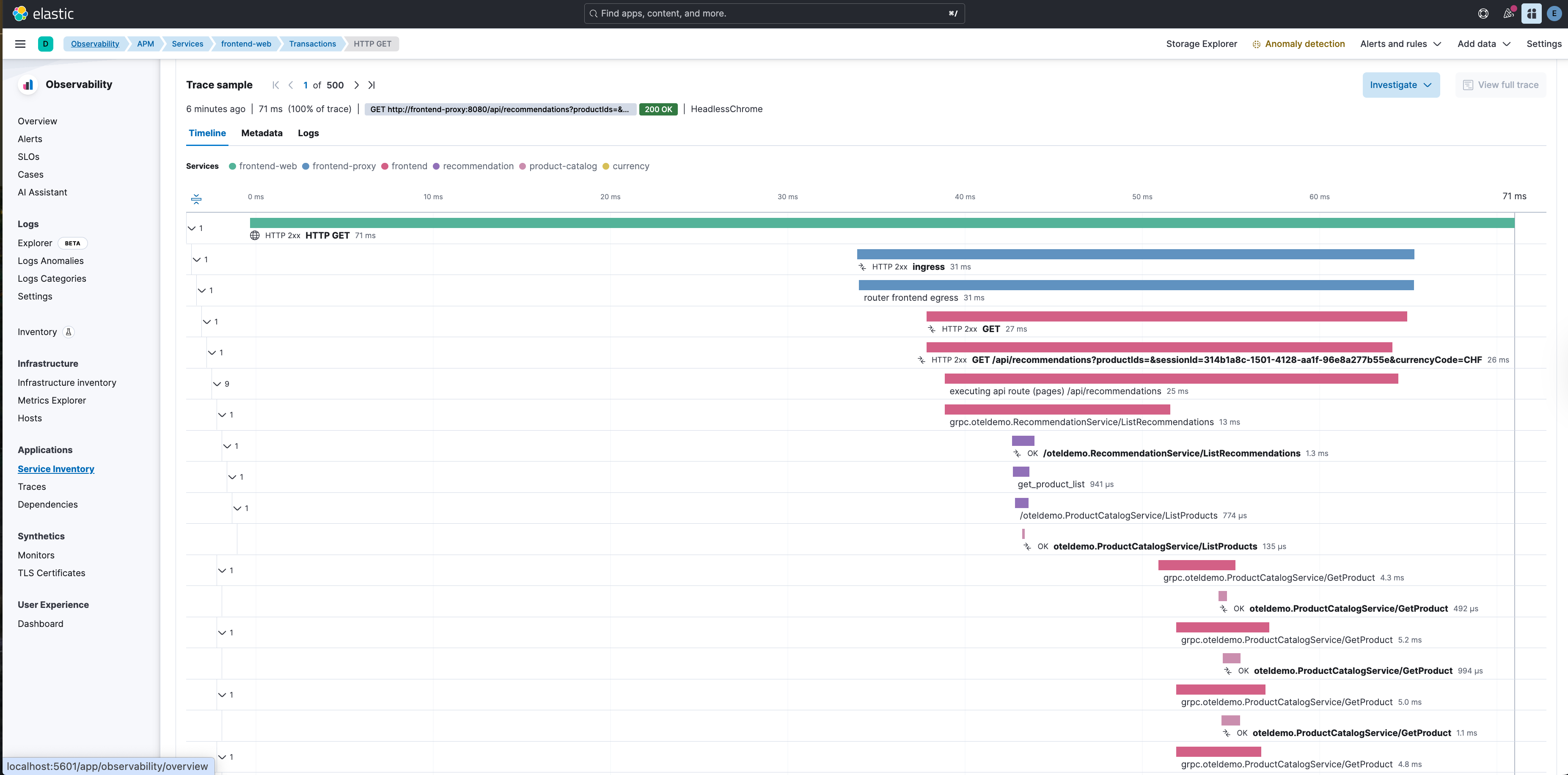Collapse the span group with 9 children
Image resolution: width=1568 pixels, height=775 pixels.
point(217,384)
